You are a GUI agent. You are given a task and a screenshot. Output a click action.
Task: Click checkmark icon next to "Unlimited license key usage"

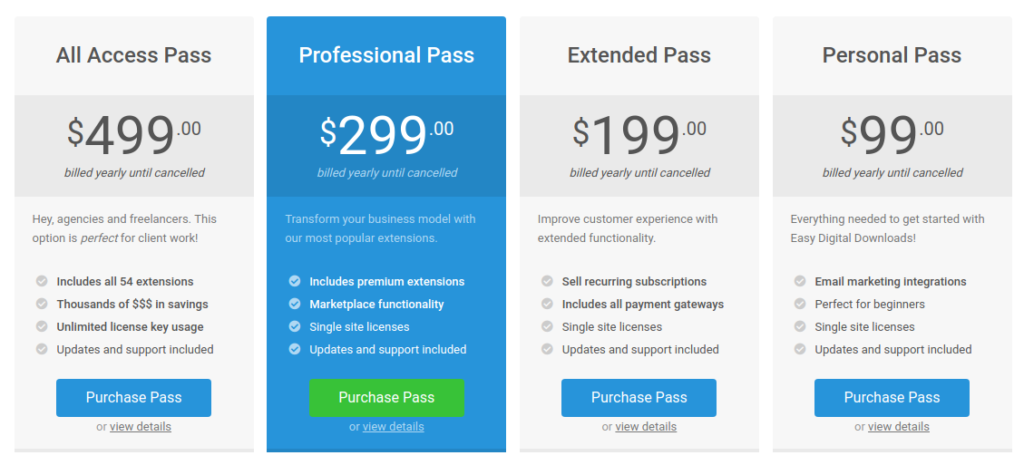coord(42,327)
